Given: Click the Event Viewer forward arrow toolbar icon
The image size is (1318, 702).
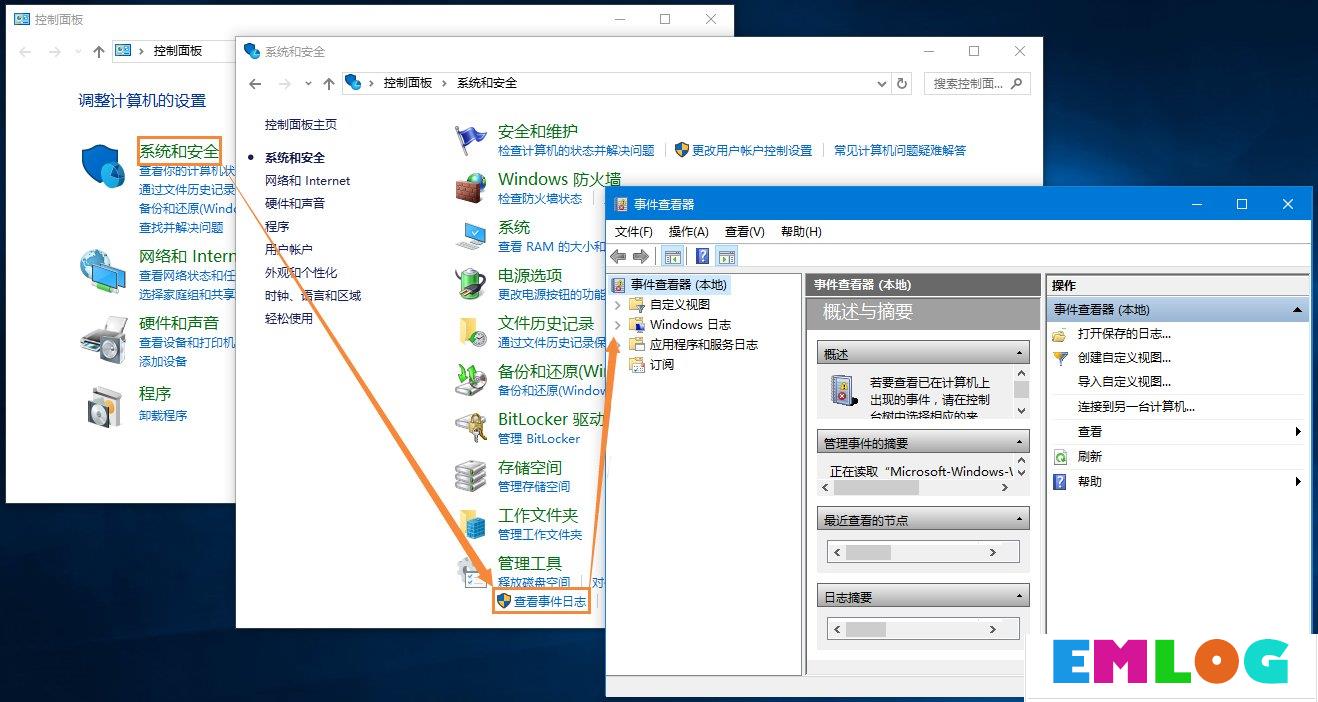Looking at the screenshot, I should tap(641, 257).
